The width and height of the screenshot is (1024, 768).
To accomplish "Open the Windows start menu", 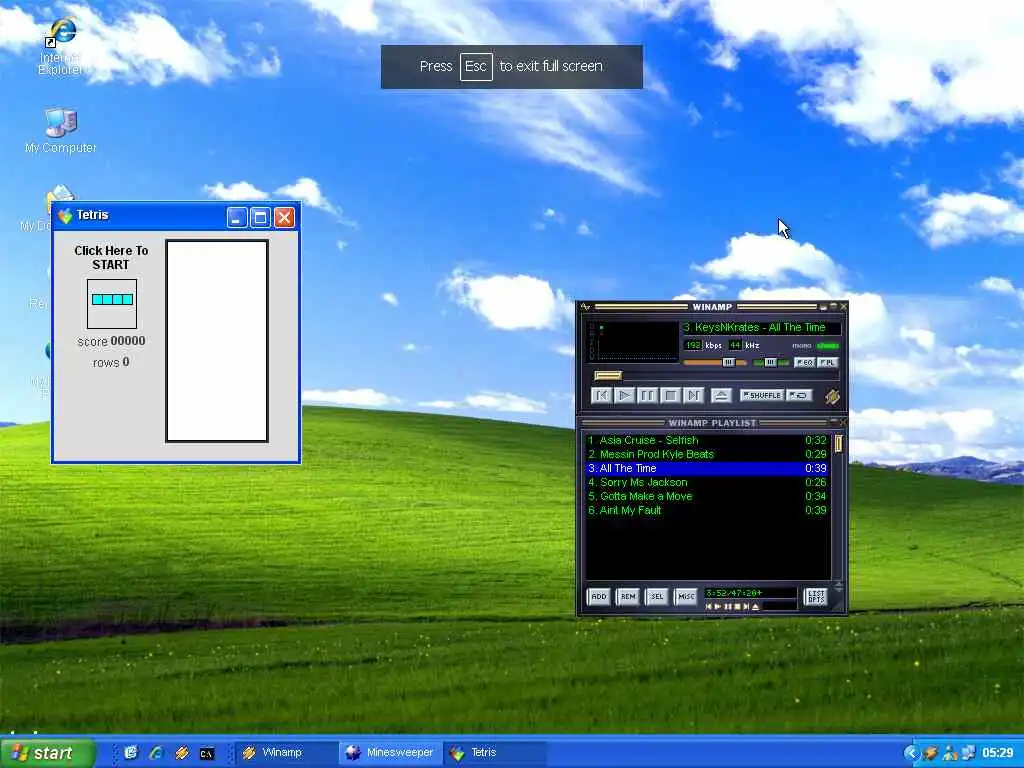I will coord(47,753).
